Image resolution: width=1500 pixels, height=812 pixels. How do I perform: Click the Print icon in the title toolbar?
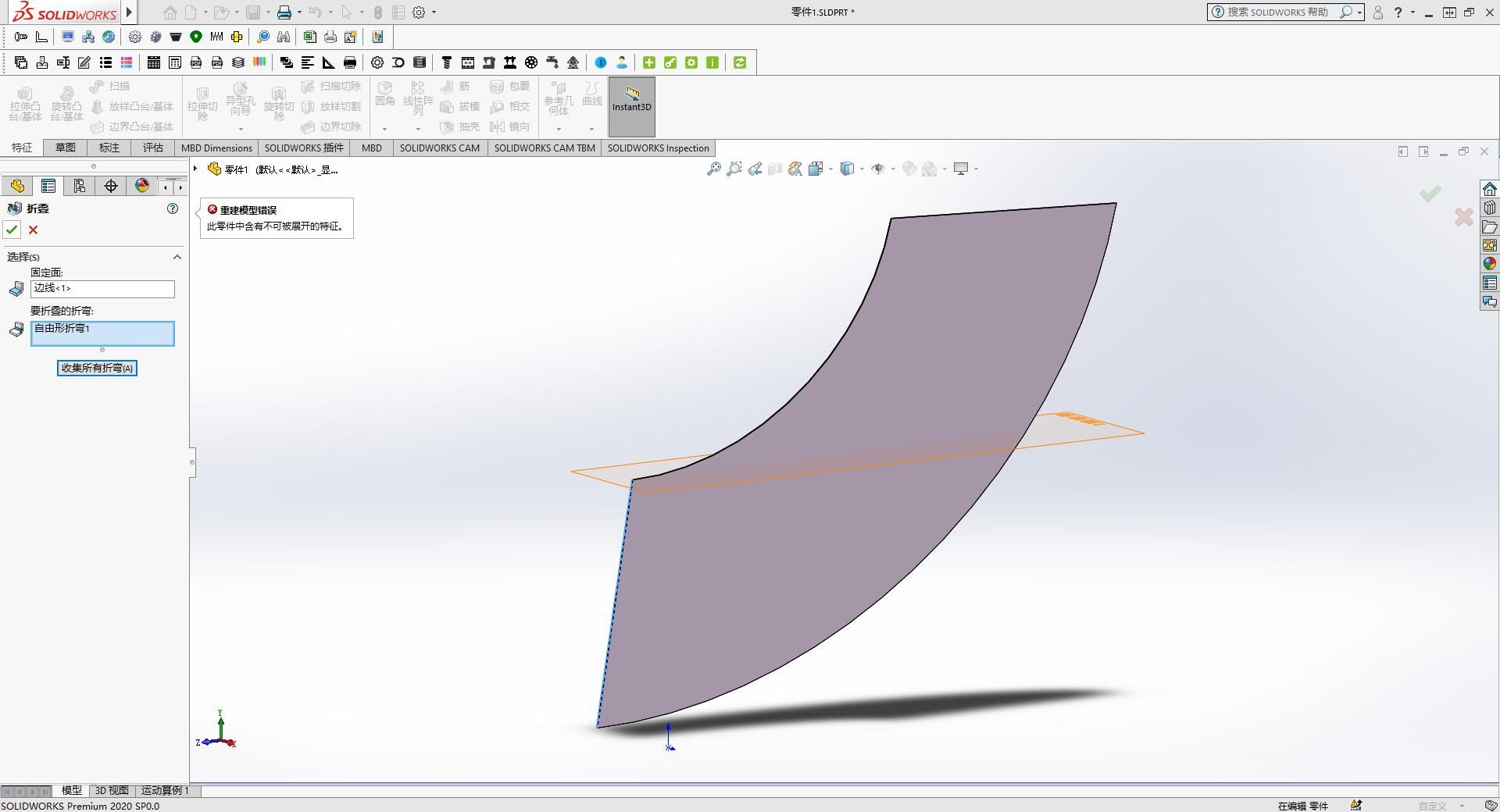pos(284,12)
